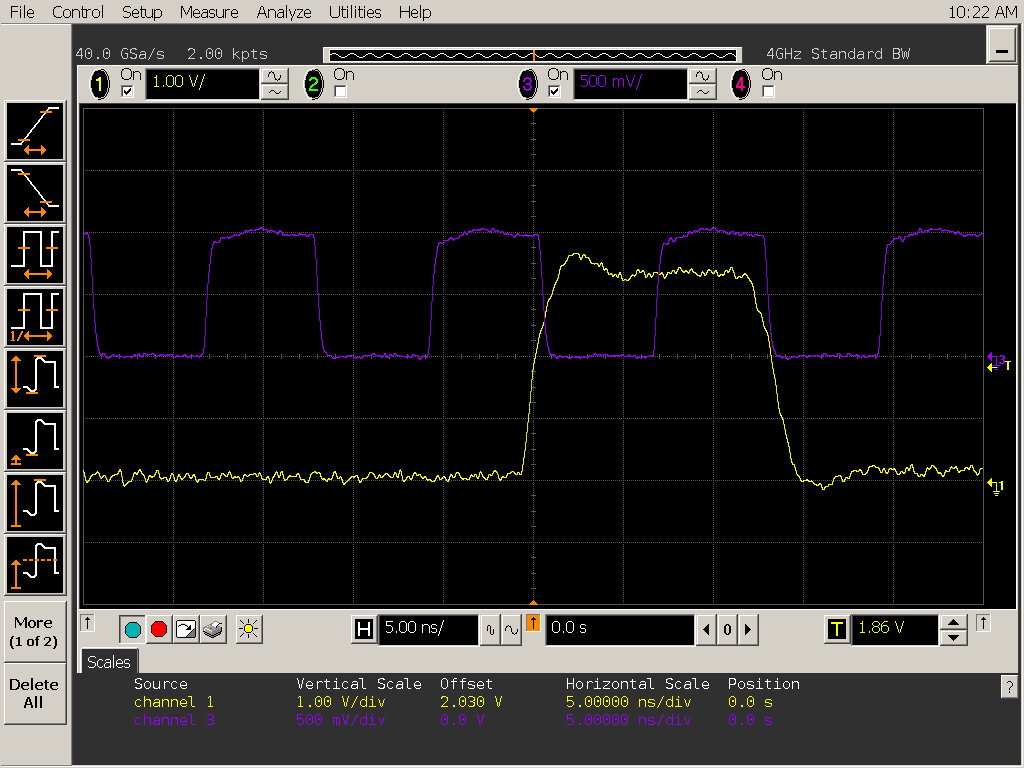This screenshot has width=1024, height=768.
Task: Click the 10:22 AM clock display
Action: click(982, 12)
